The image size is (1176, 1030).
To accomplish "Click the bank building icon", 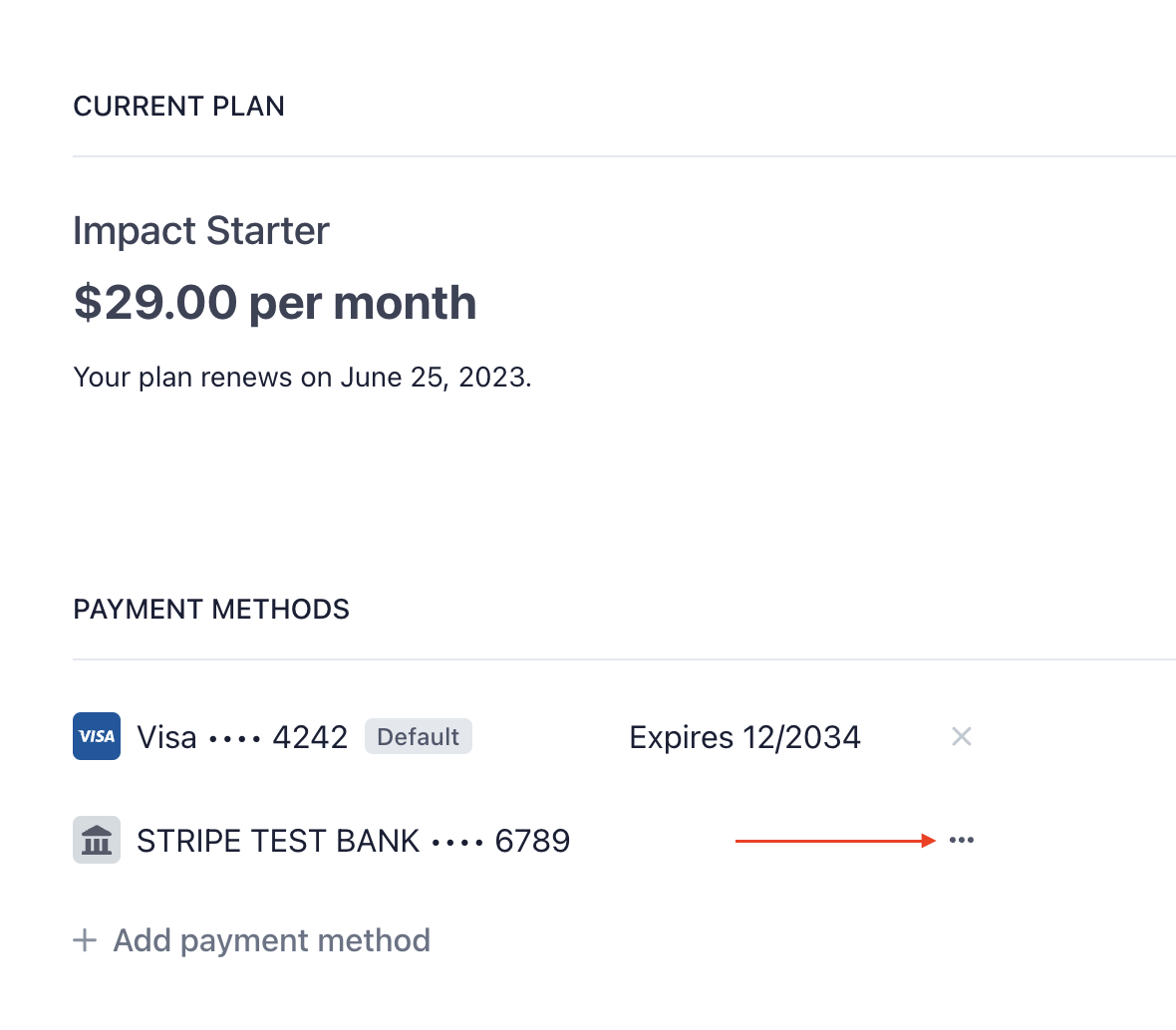I will pos(97,840).
